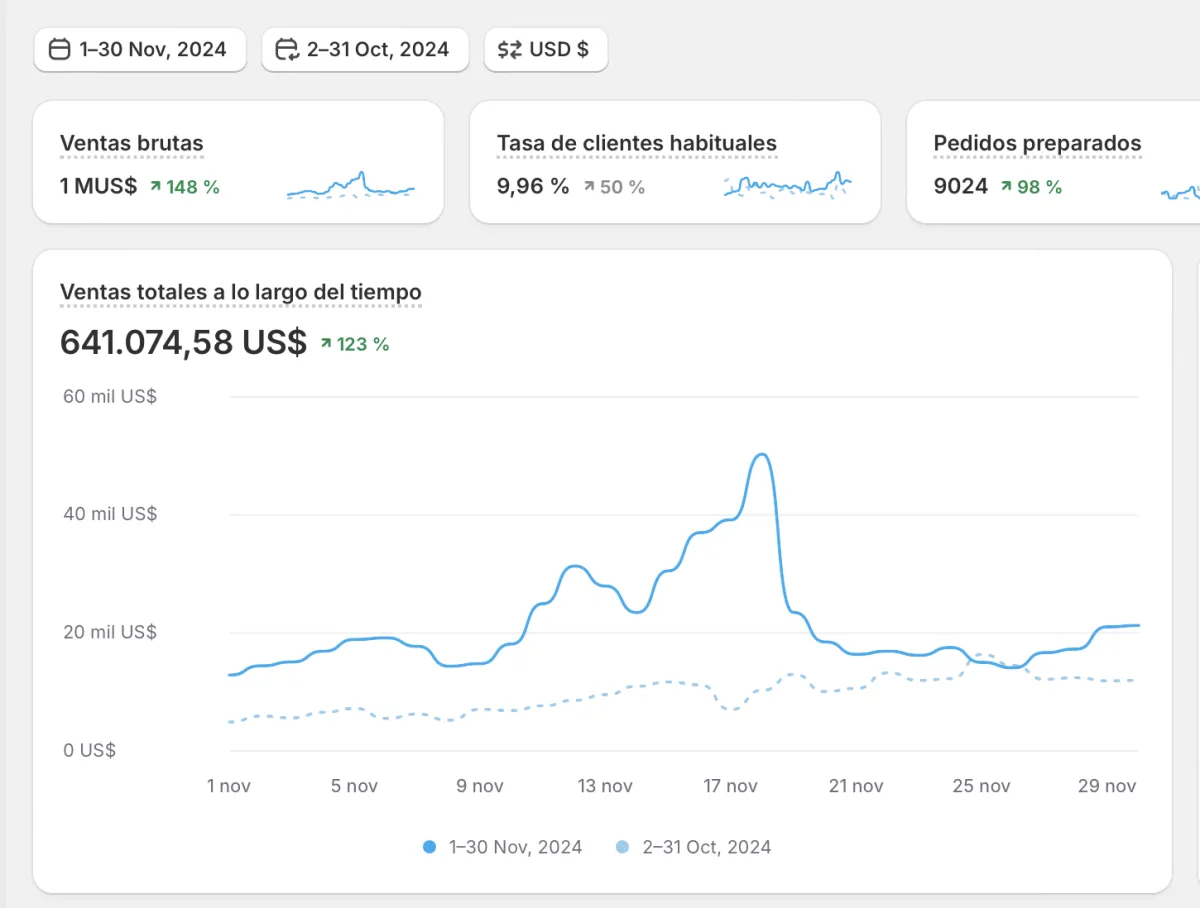Screen dimensions: 1200x908
Task: Click the 60 mil US$ axis label
Action: (x=110, y=396)
